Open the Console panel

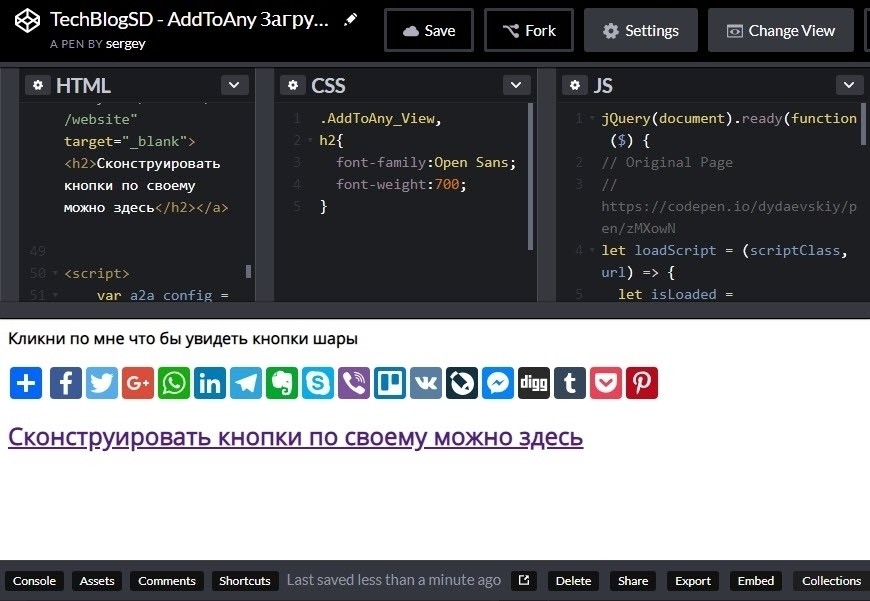(x=34, y=581)
